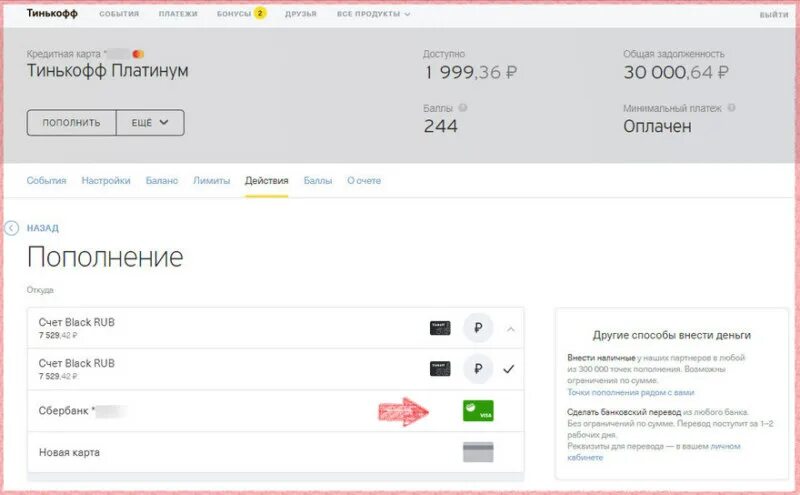Click the Оплачен minimum payment status

(657, 126)
